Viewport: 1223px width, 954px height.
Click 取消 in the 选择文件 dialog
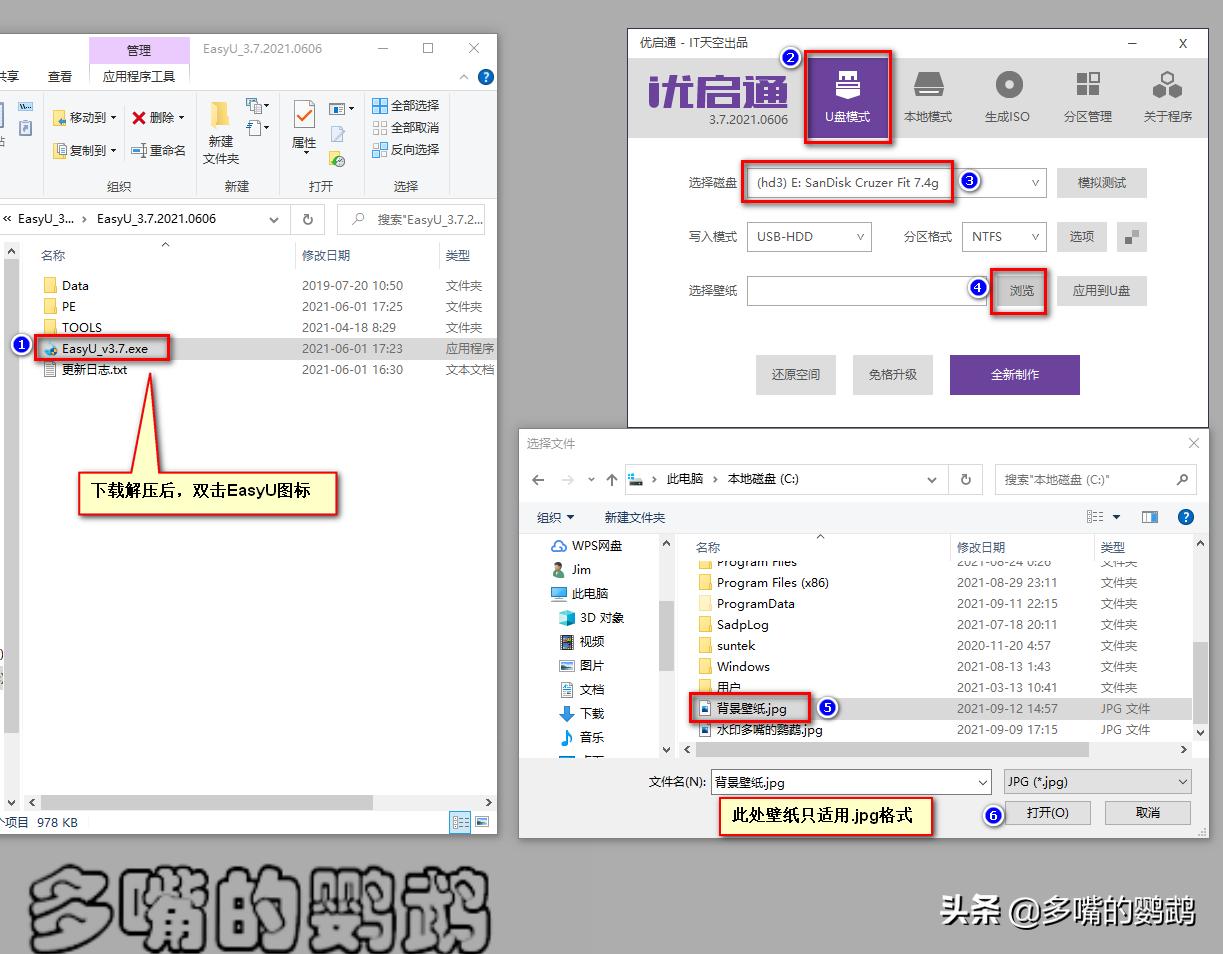[1147, 813]
